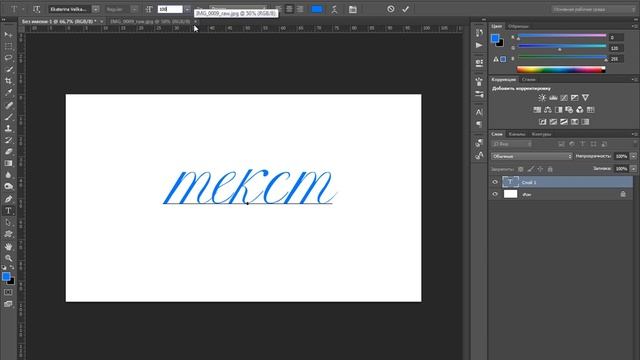Open the Character and Paragraph panels

point(353,9)
